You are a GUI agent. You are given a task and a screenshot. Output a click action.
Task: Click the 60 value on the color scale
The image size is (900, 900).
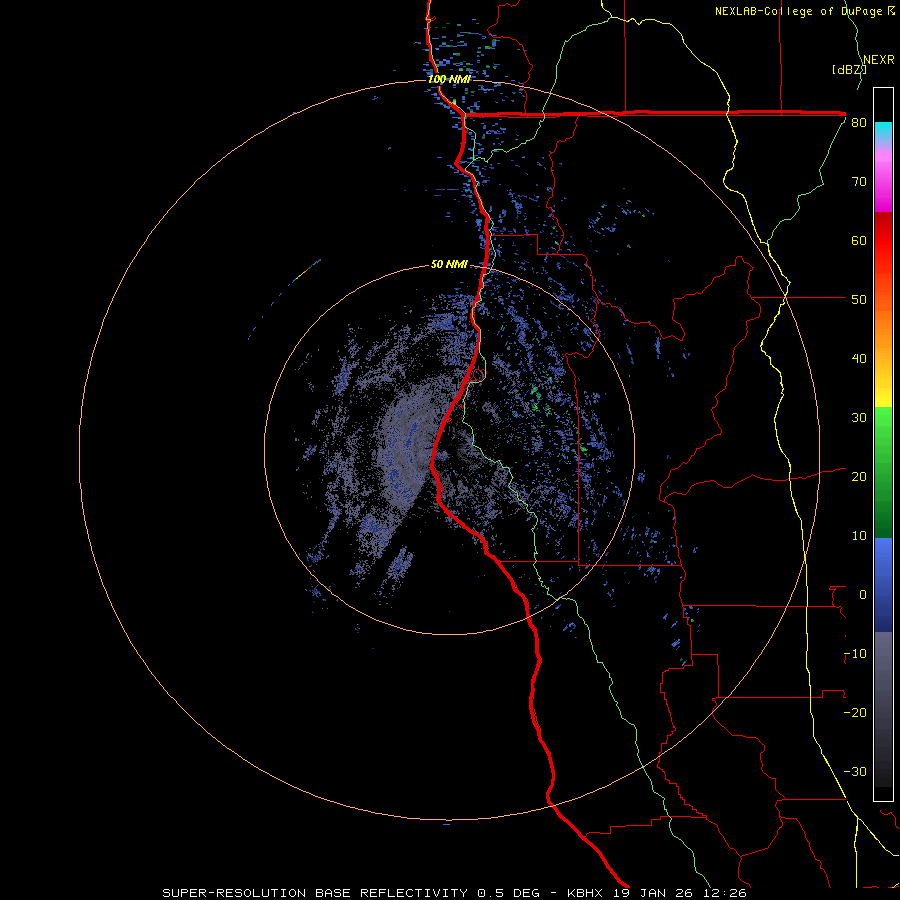pyautogui.click(x=859, y=240)
